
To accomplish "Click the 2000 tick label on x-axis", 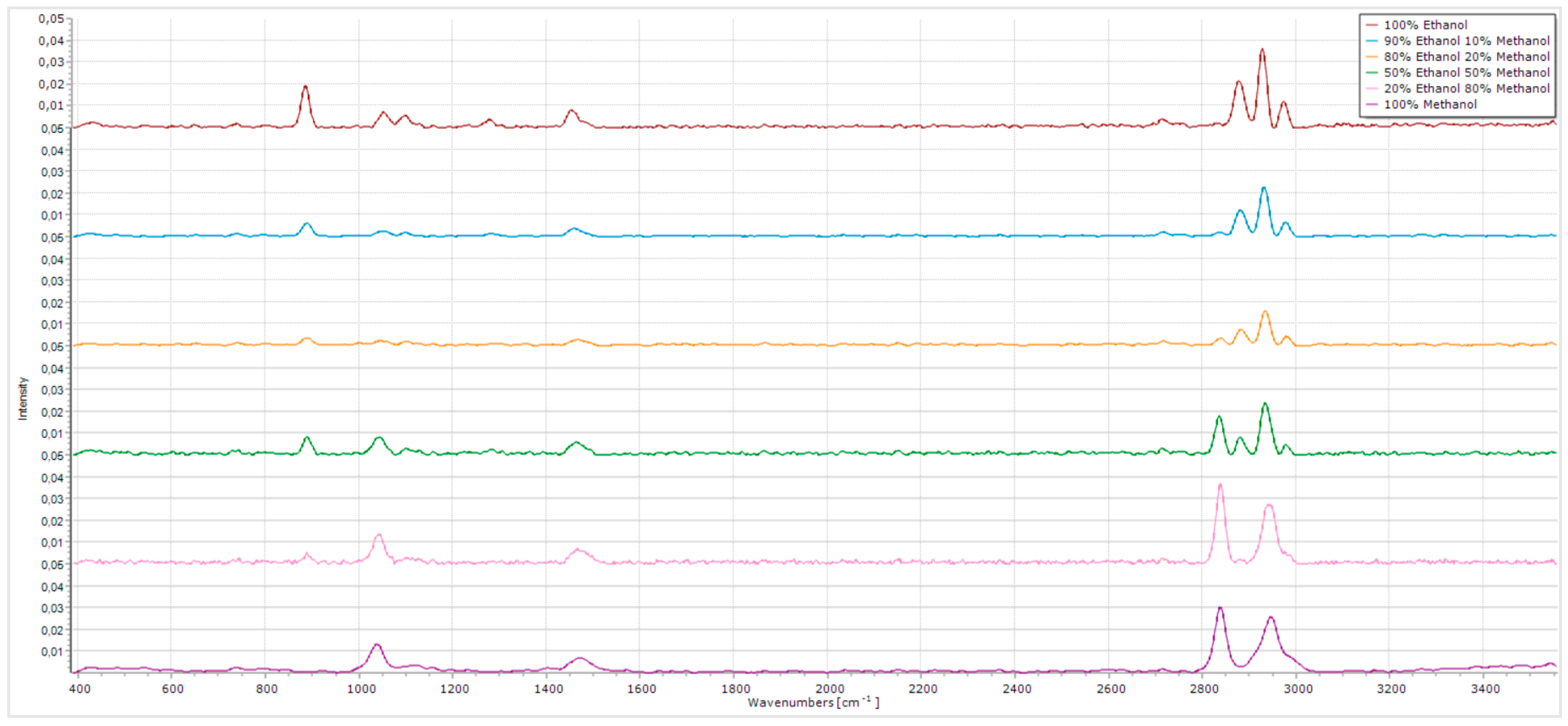I will tap(829, 689).
